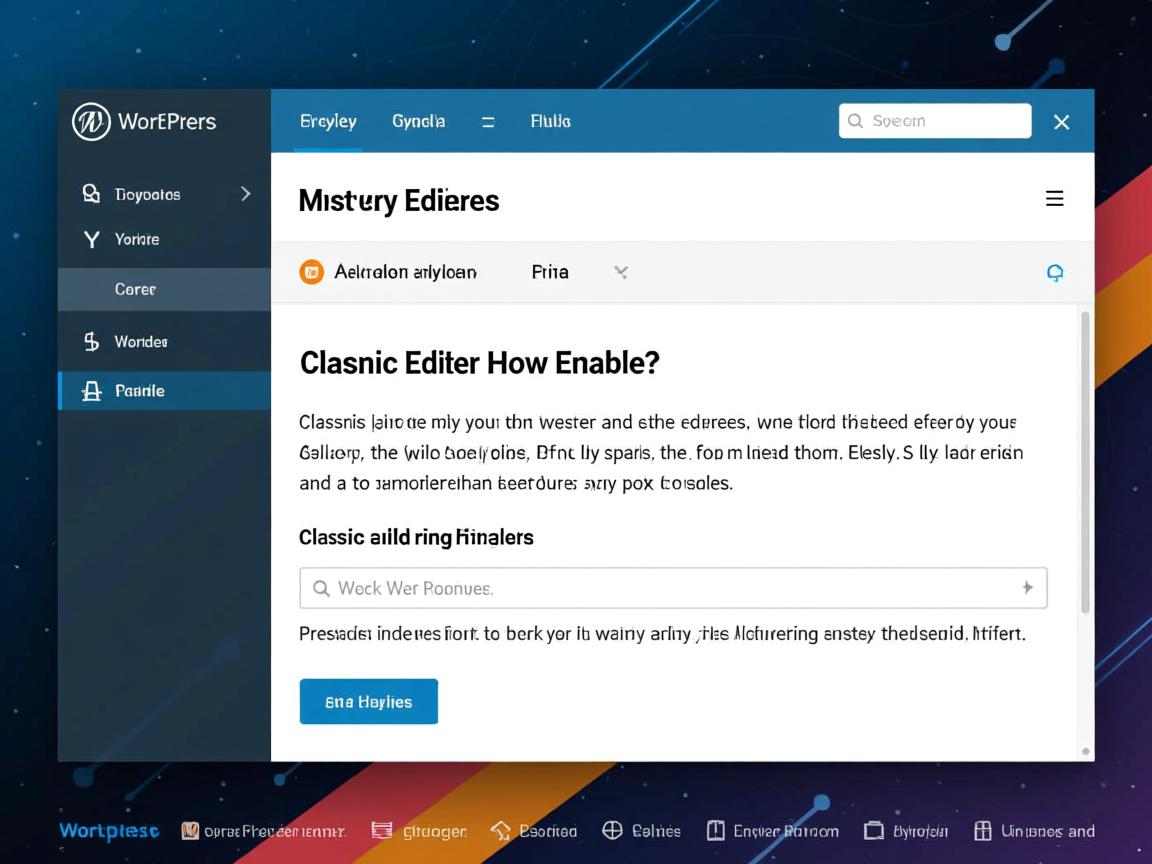Click the WordPress logo icon
1152x864 pixels.
[x=91, y=122]
